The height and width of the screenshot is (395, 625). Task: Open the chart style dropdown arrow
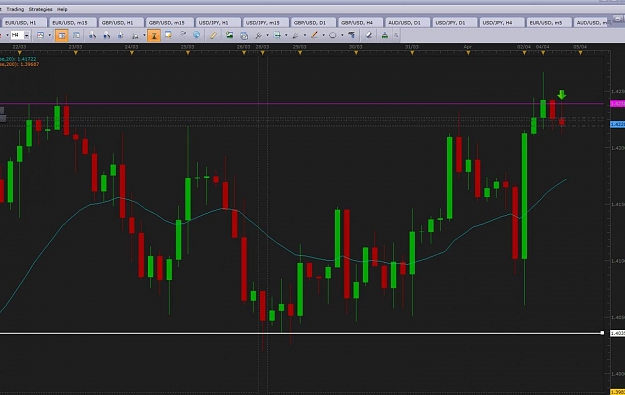[x=49, y=35]
